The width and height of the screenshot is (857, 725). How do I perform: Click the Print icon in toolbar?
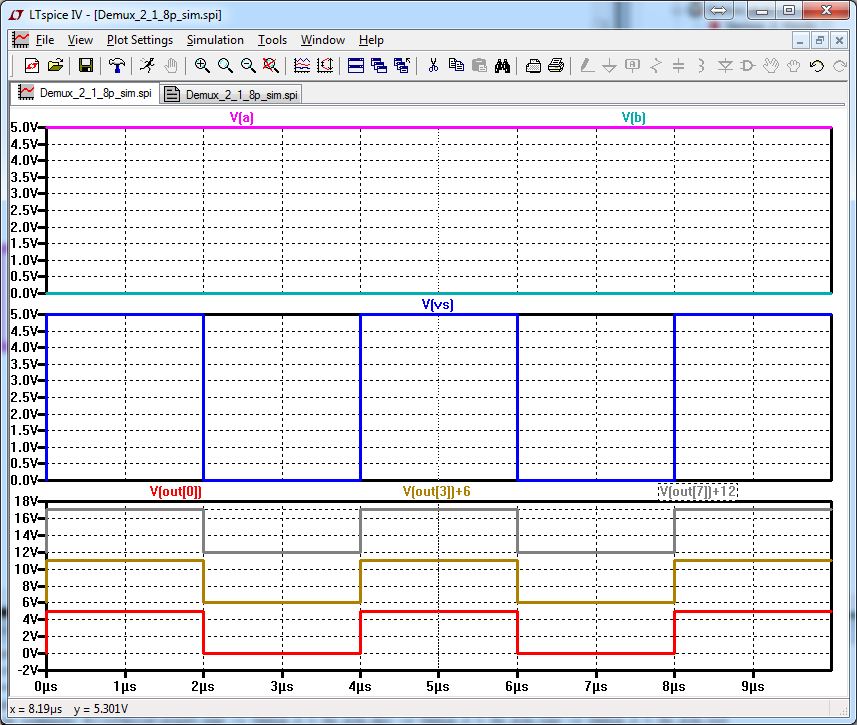tap(556, 66)
